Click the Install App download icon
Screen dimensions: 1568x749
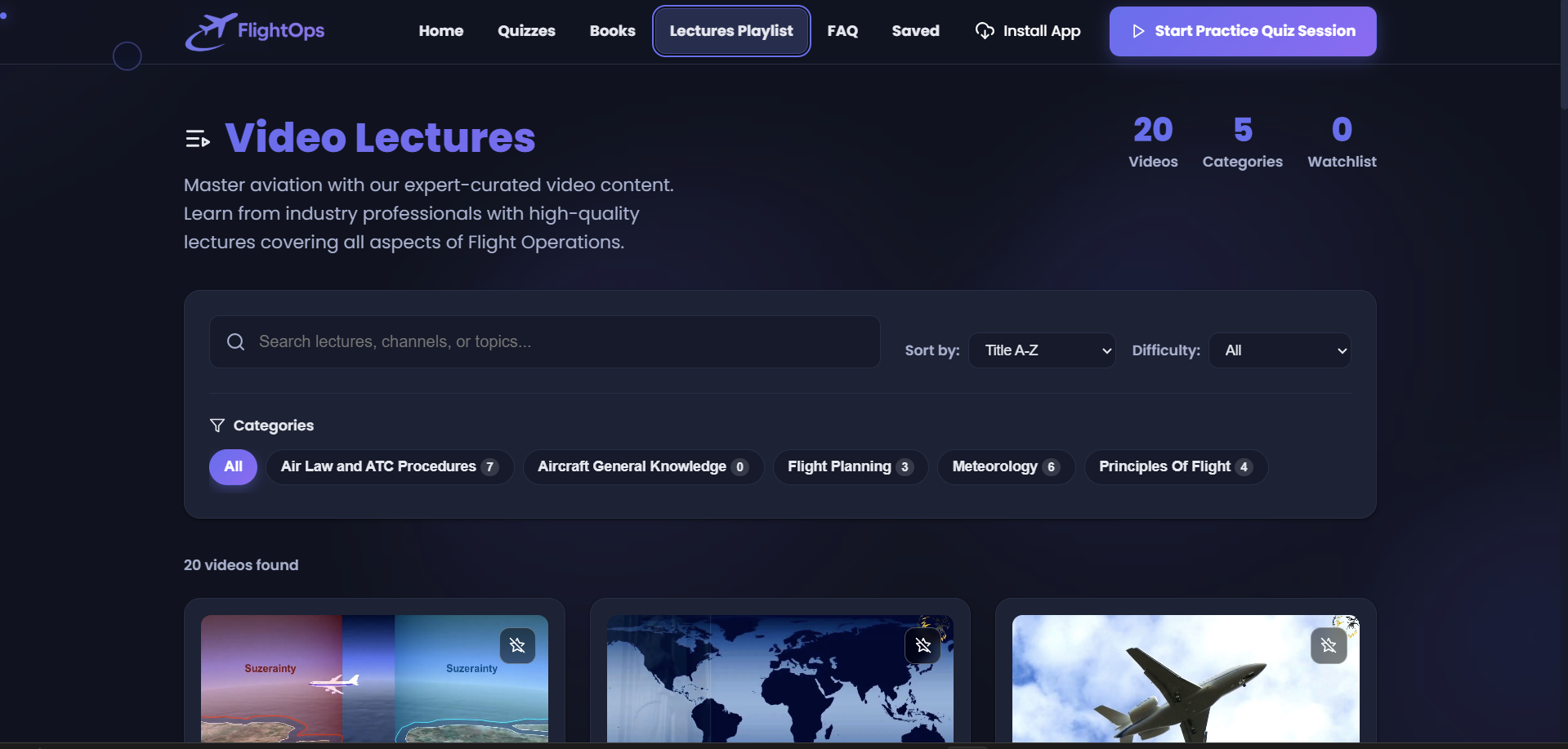[x=985, y=31]
